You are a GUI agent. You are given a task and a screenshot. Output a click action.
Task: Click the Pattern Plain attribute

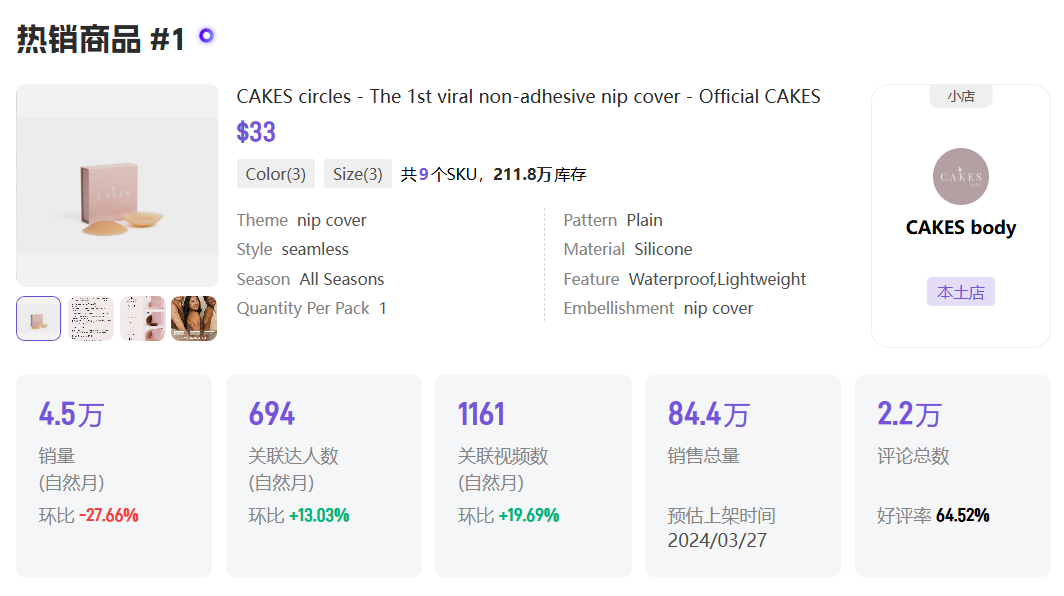click(x=613, y=220)
